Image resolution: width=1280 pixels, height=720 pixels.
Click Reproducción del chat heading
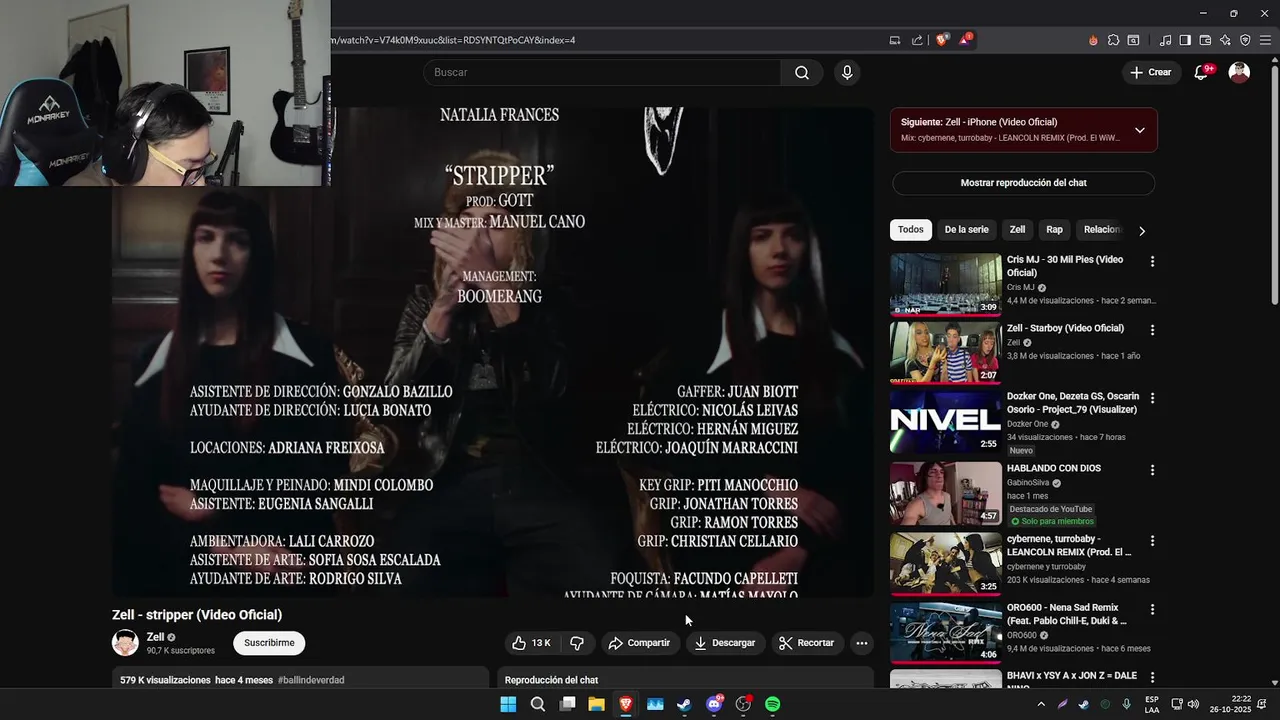pyautogui.click(x=551, y=680)
